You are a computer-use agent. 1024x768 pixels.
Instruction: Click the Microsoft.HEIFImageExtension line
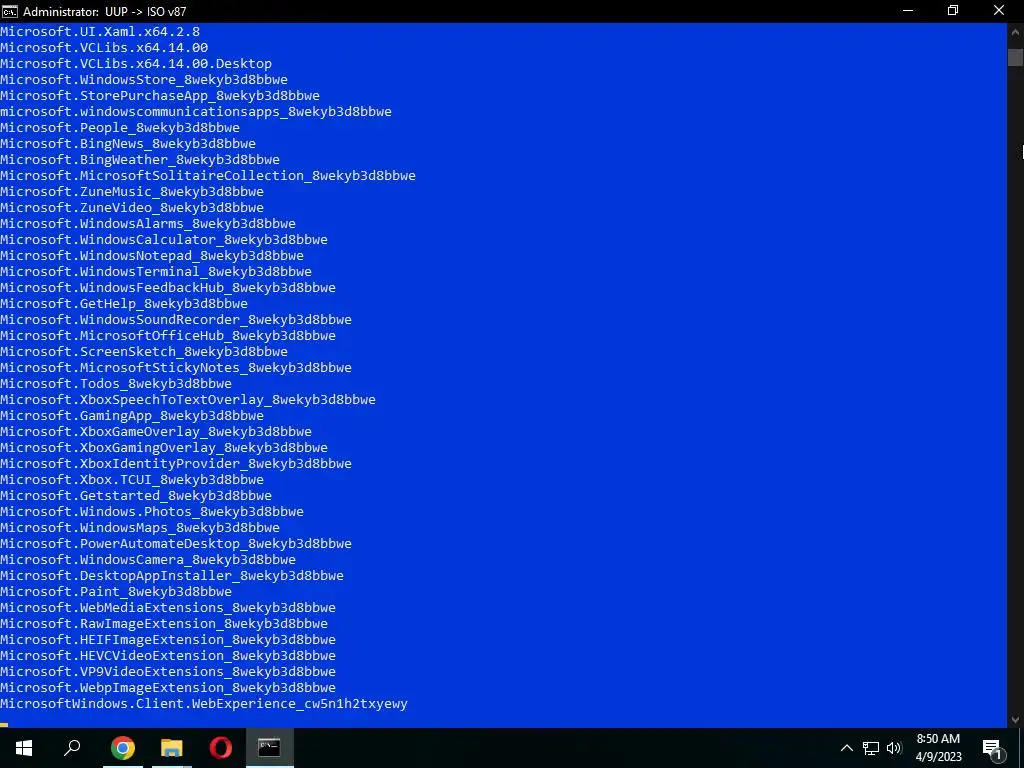pyautogui.click(x=168, y=639)
